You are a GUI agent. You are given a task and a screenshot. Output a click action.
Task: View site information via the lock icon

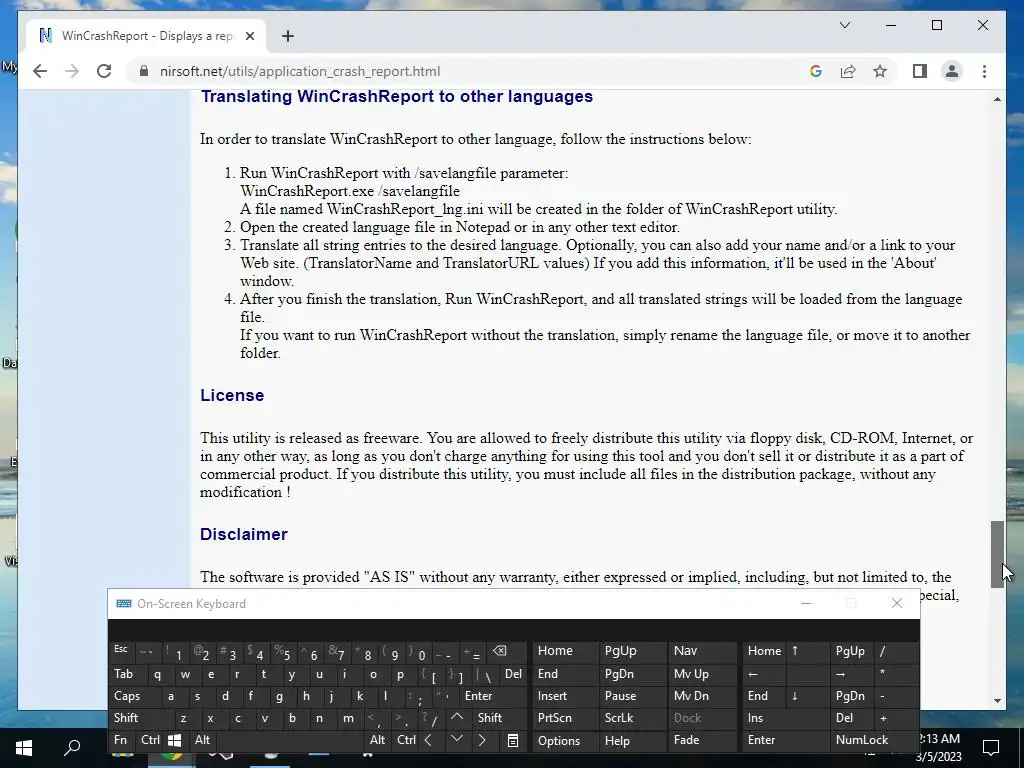[x=144, y=71]
